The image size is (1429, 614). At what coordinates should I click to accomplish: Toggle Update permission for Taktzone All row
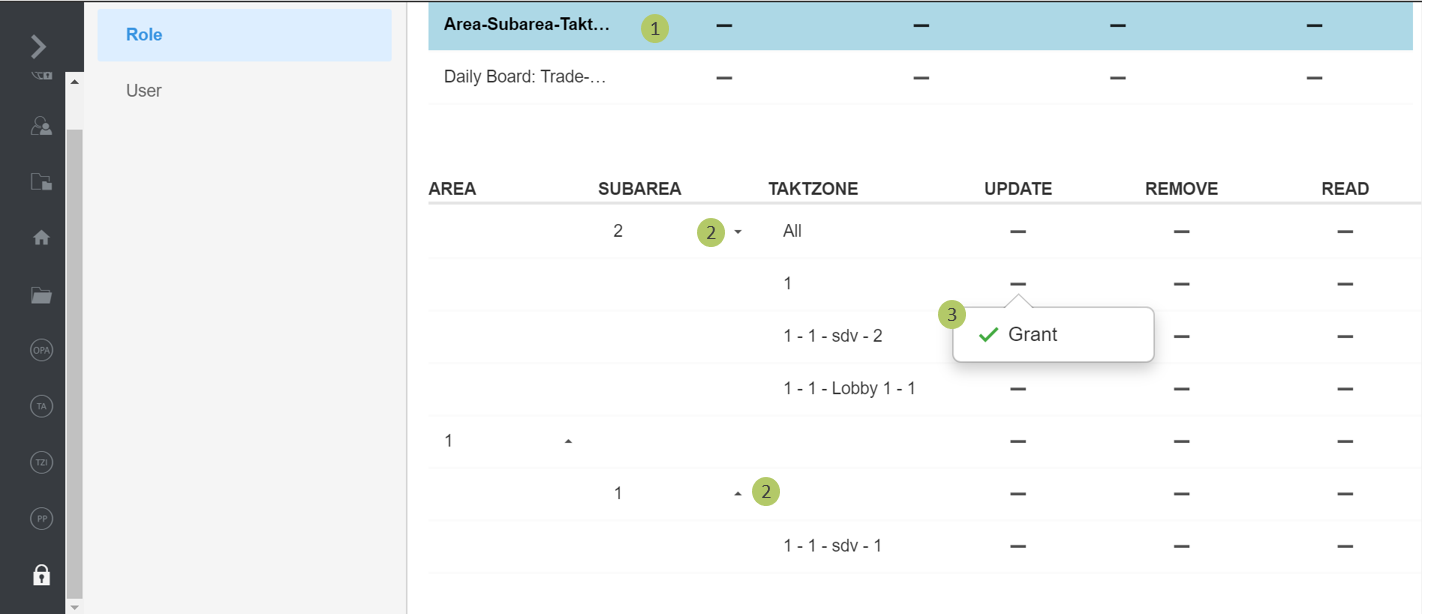point(1018,232)
